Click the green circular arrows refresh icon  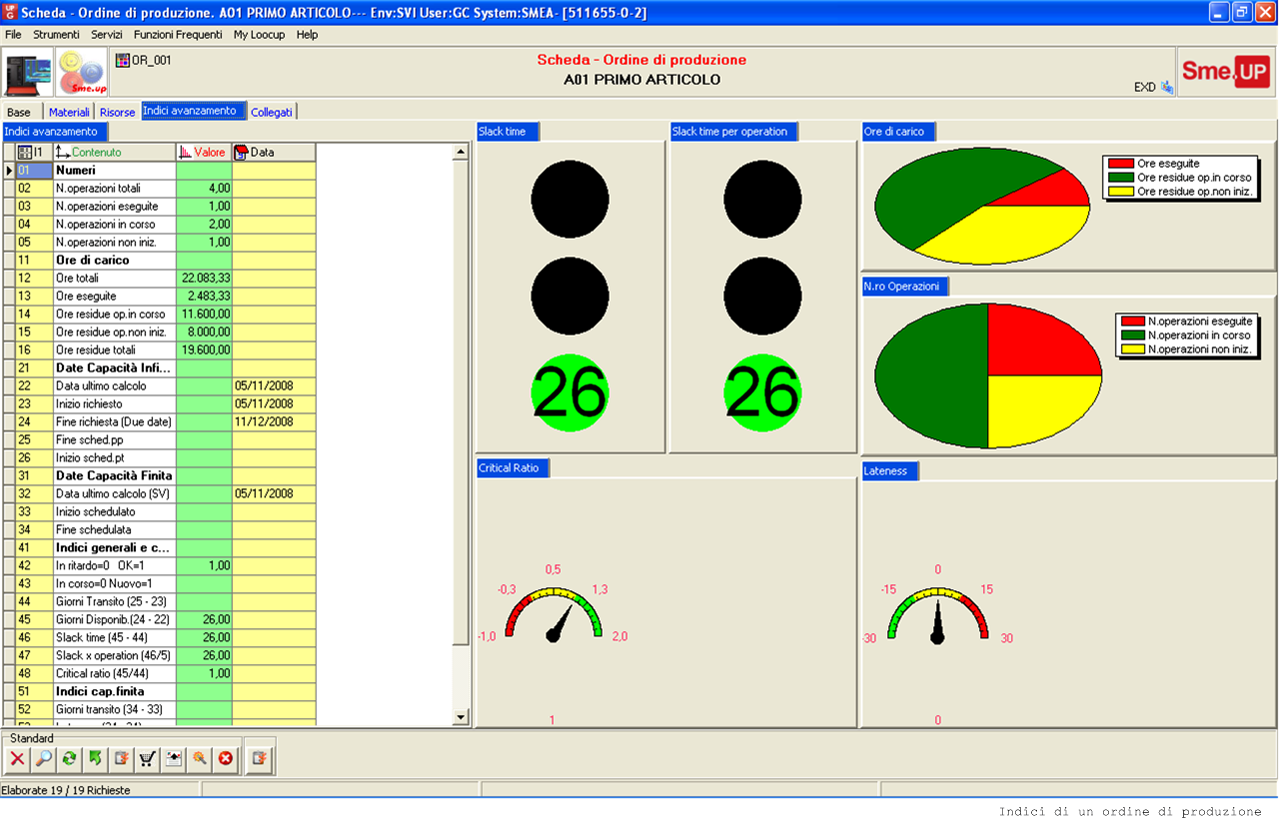(69, 759)
